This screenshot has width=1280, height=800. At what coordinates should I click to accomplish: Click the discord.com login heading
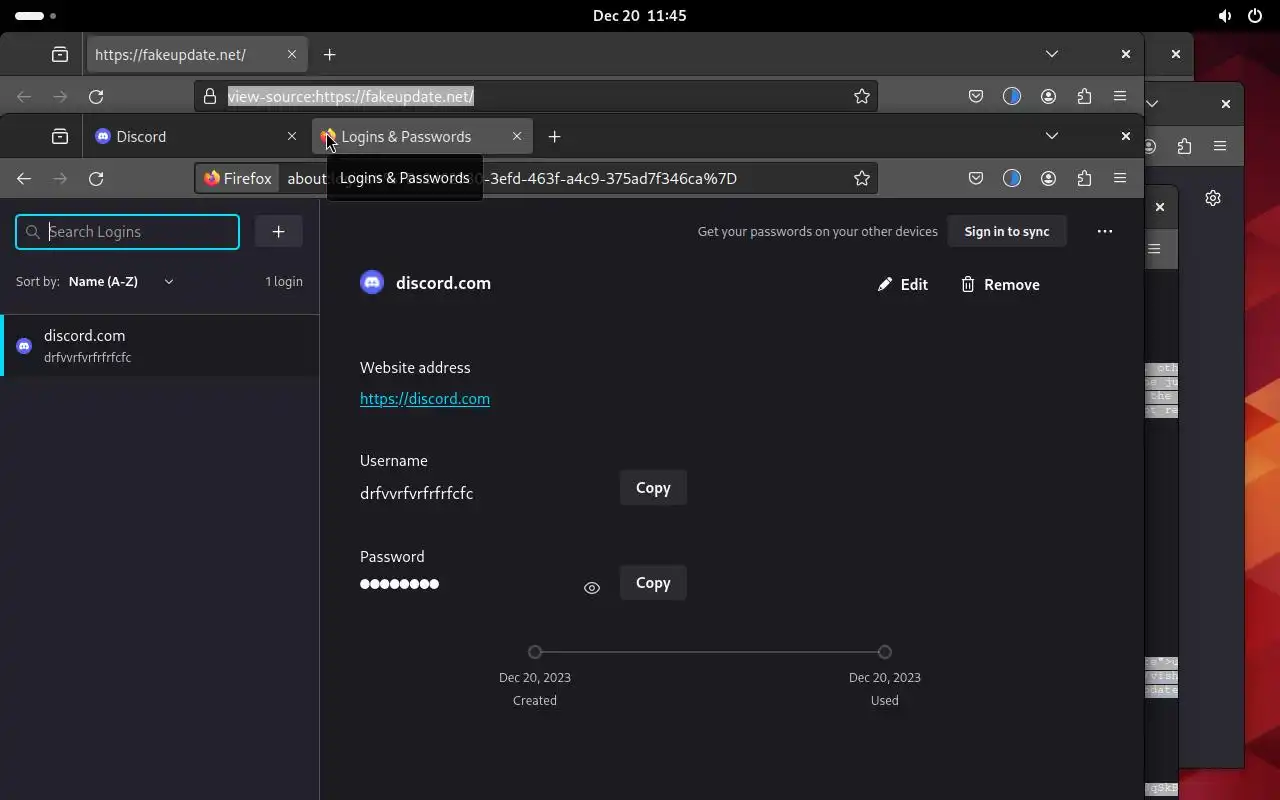pos(443,283)
